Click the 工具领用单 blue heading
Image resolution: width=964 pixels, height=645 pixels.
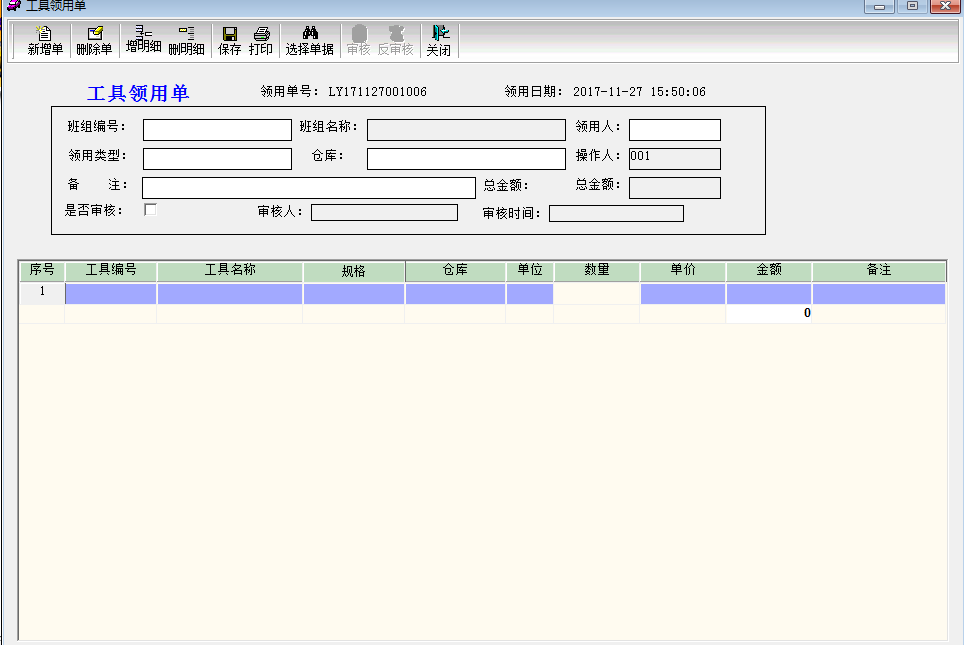pos(138,93)
